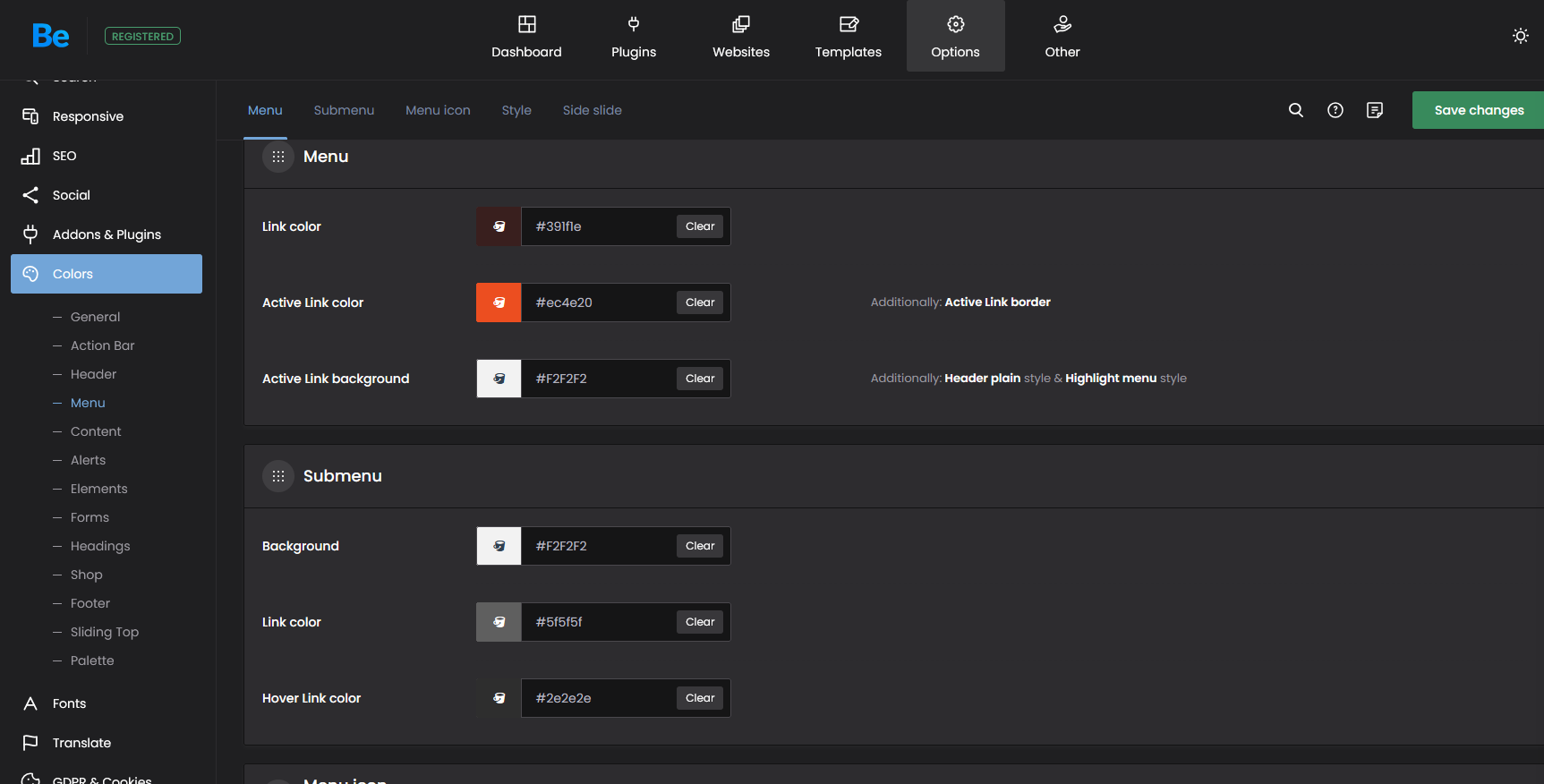This screenshot has width=1544, height=784.
Task: Select Header under Colors
Action: [x=93, y=374]
